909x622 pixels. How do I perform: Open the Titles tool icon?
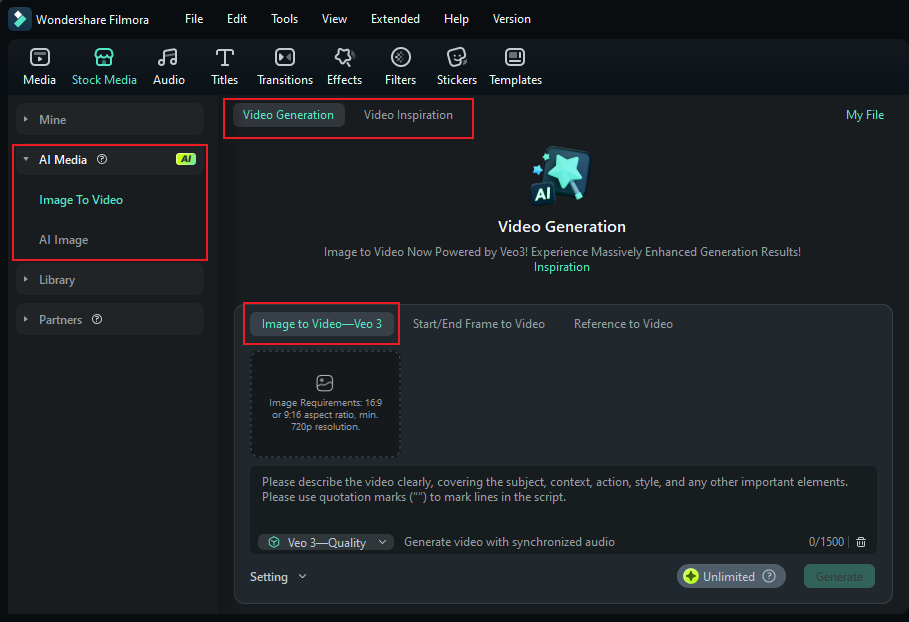[224, 57]
